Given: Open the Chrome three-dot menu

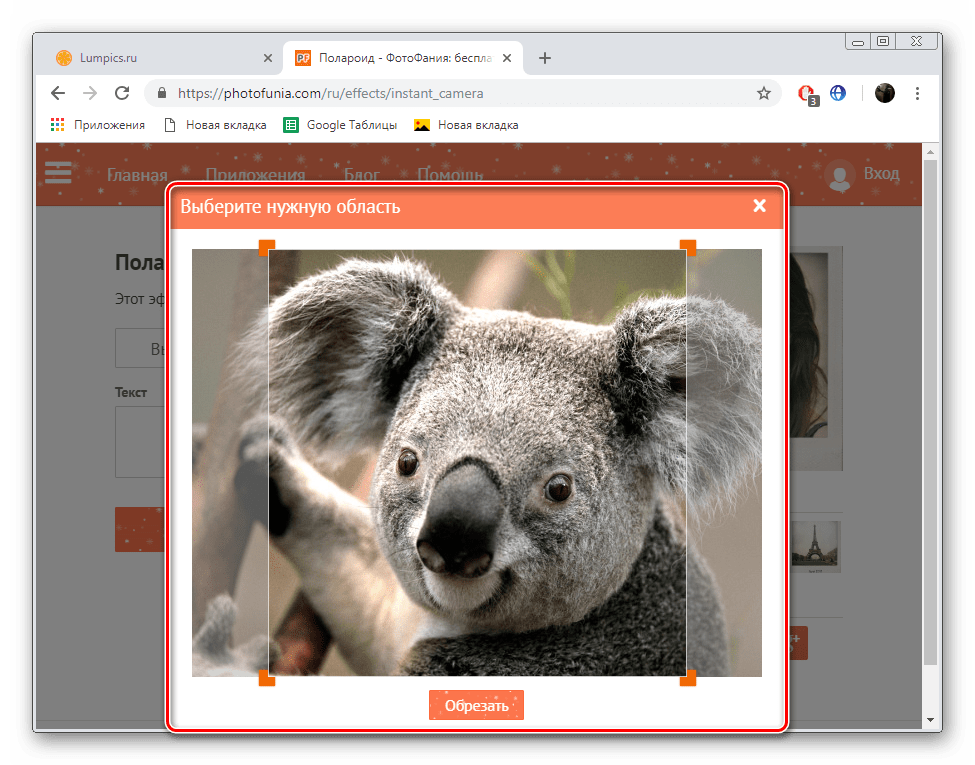Looking at the screenshot, I should (918, 93).
